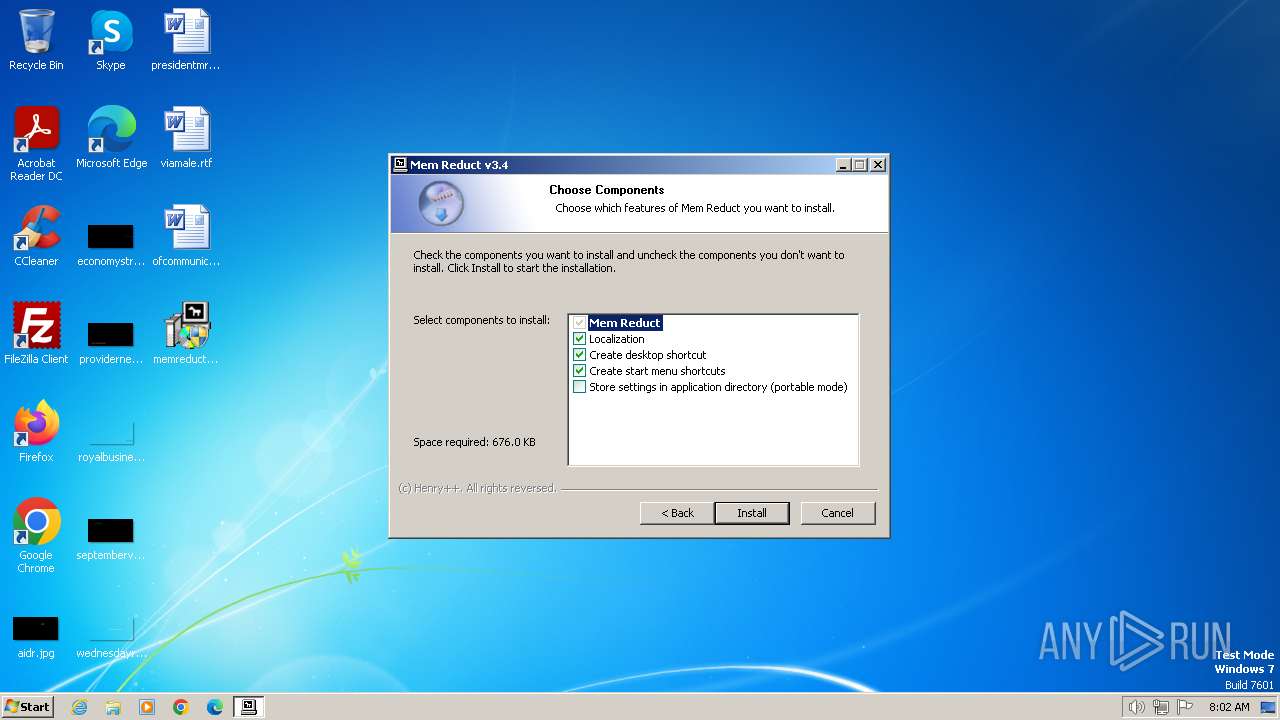The image size is (1280, 720).
Task: Open File Explorer from the taskbar
Action: tap(113, 707)
